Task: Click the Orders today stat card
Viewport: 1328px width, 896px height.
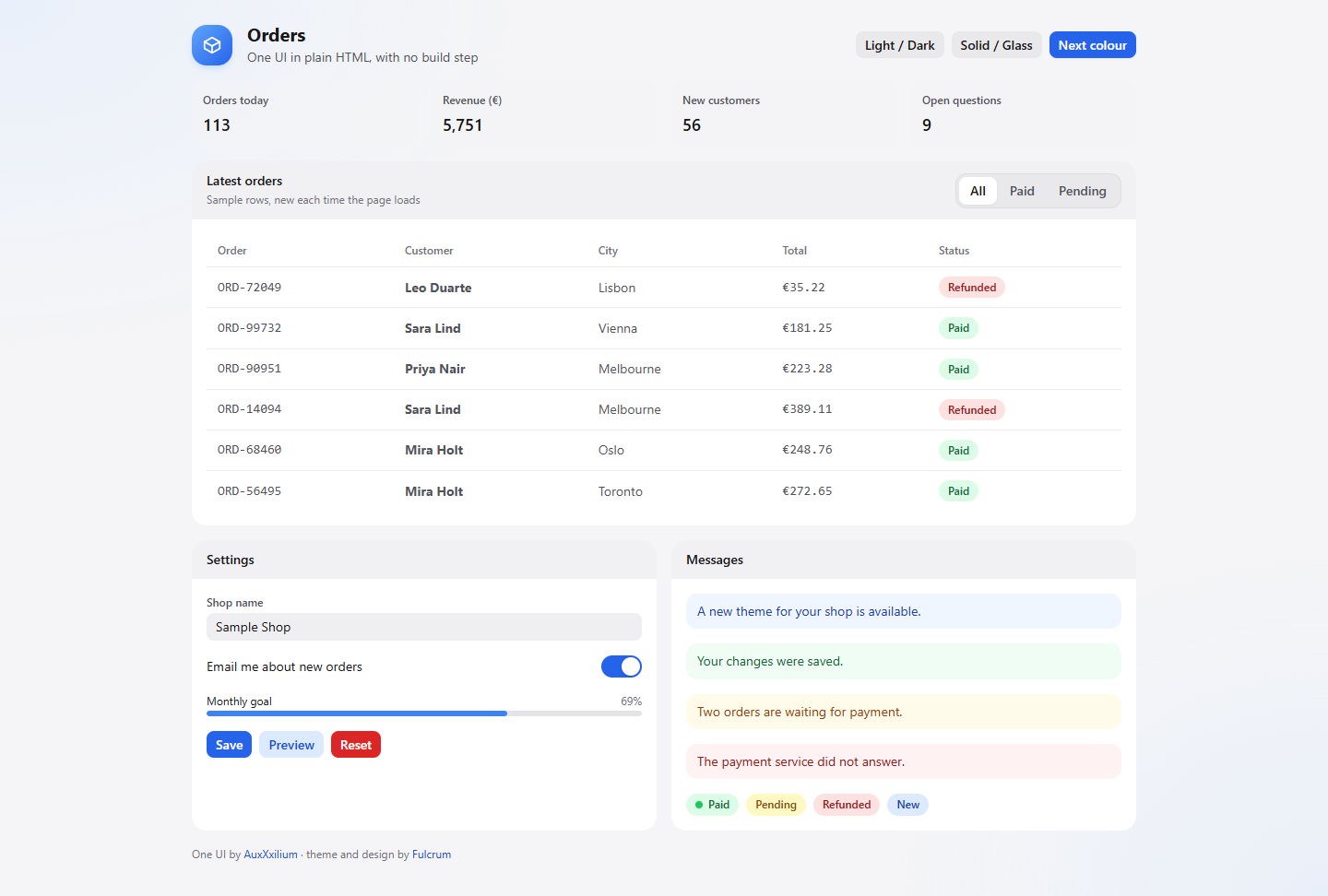Action: [x=304, y=114]
